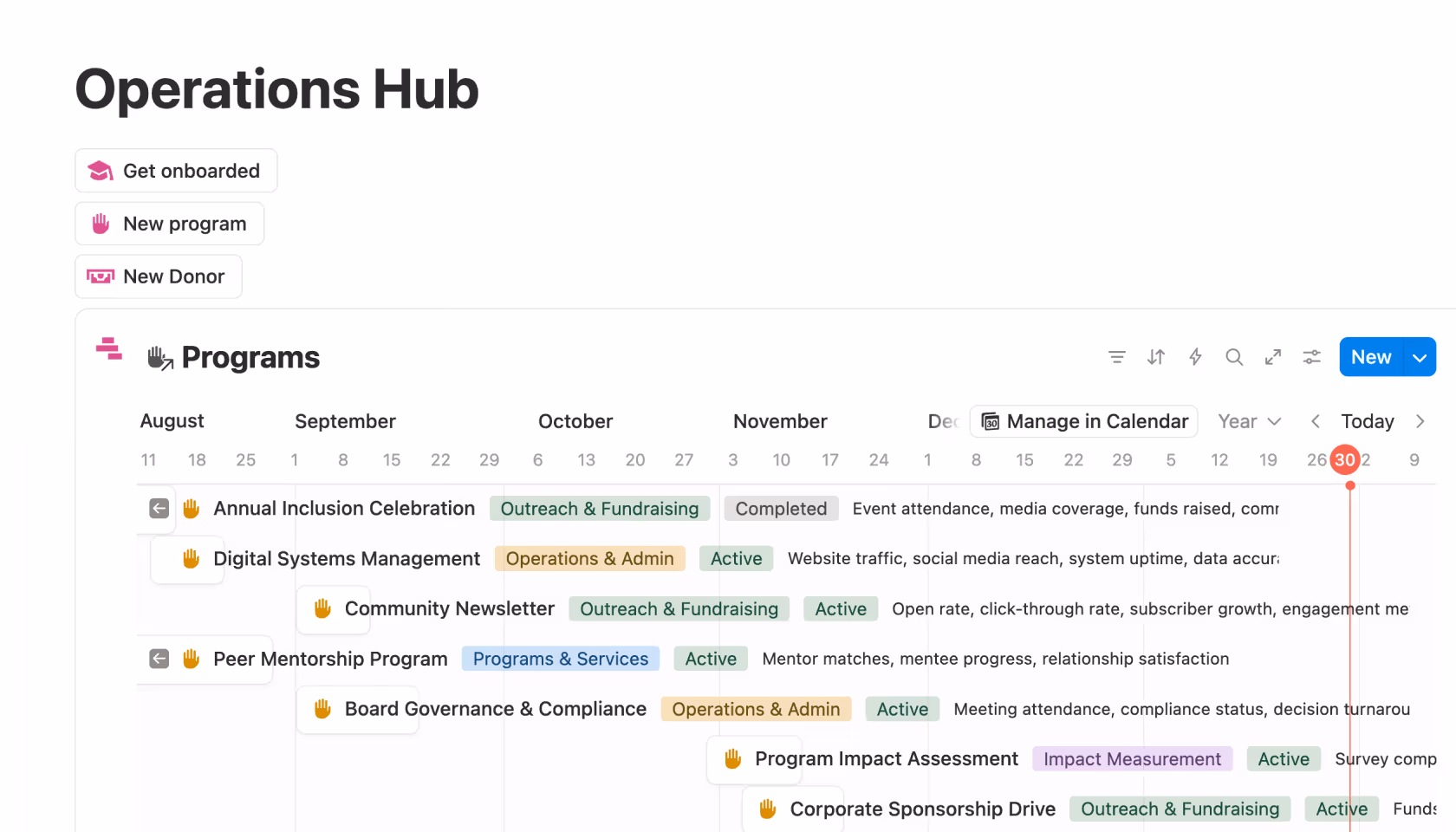Expand Programs view to full page
Screen dimensions: 1456x832
click(x=1273, y=357)
